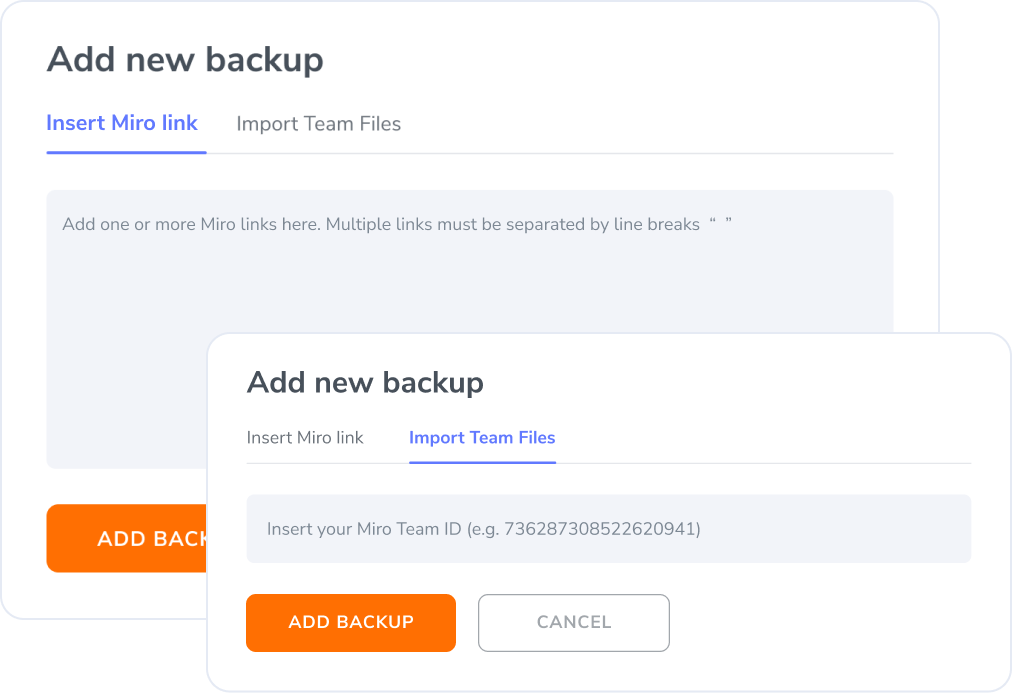Click the placeholder text about multiple Miro links
This screenshot has width=1012, height=693.
380,225
